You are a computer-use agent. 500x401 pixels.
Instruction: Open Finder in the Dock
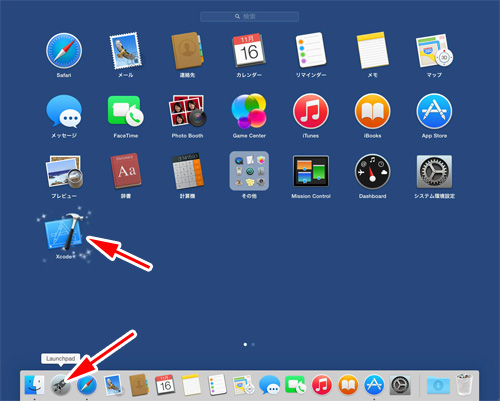click(34, 385)
